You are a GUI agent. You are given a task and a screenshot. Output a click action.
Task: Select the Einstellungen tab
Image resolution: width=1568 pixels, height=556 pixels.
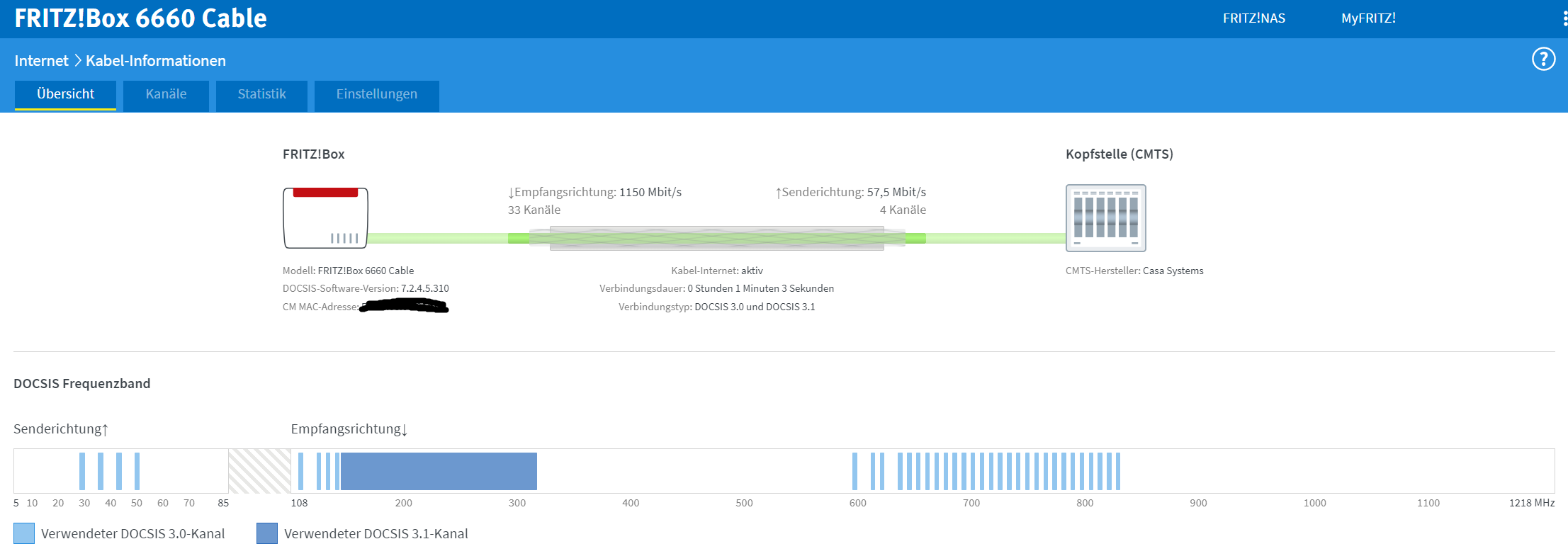click(376, 95)
